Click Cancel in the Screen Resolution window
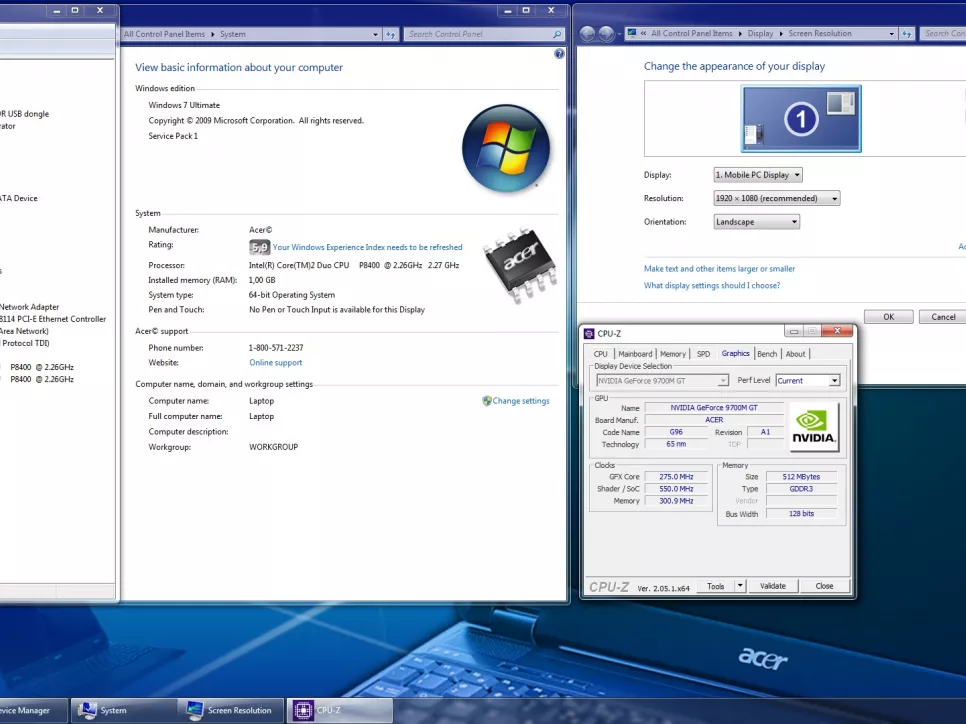The image size is (966, 724). click(x=943, y=317)
